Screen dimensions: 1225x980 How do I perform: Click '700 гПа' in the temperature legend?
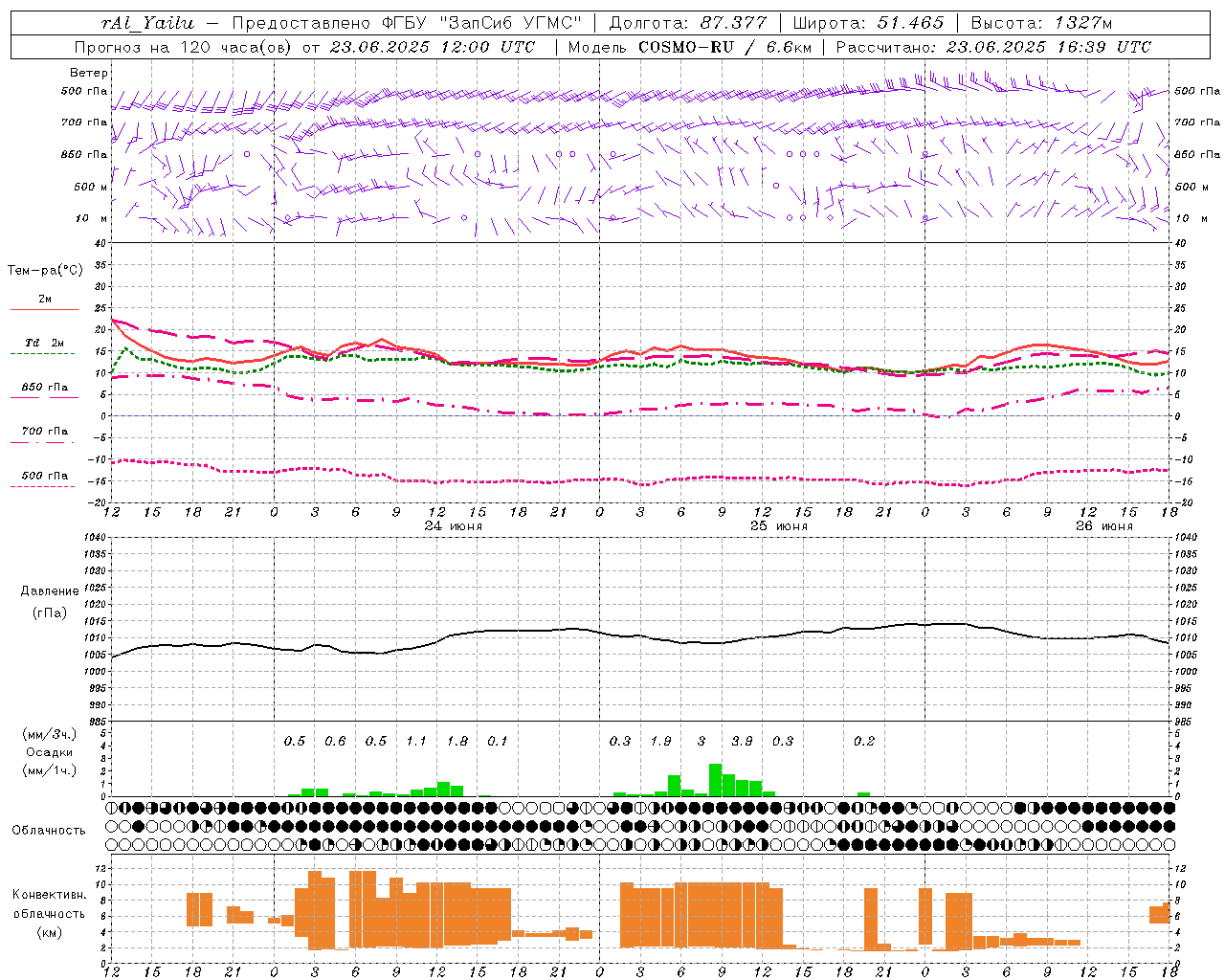tap(45, 432)
